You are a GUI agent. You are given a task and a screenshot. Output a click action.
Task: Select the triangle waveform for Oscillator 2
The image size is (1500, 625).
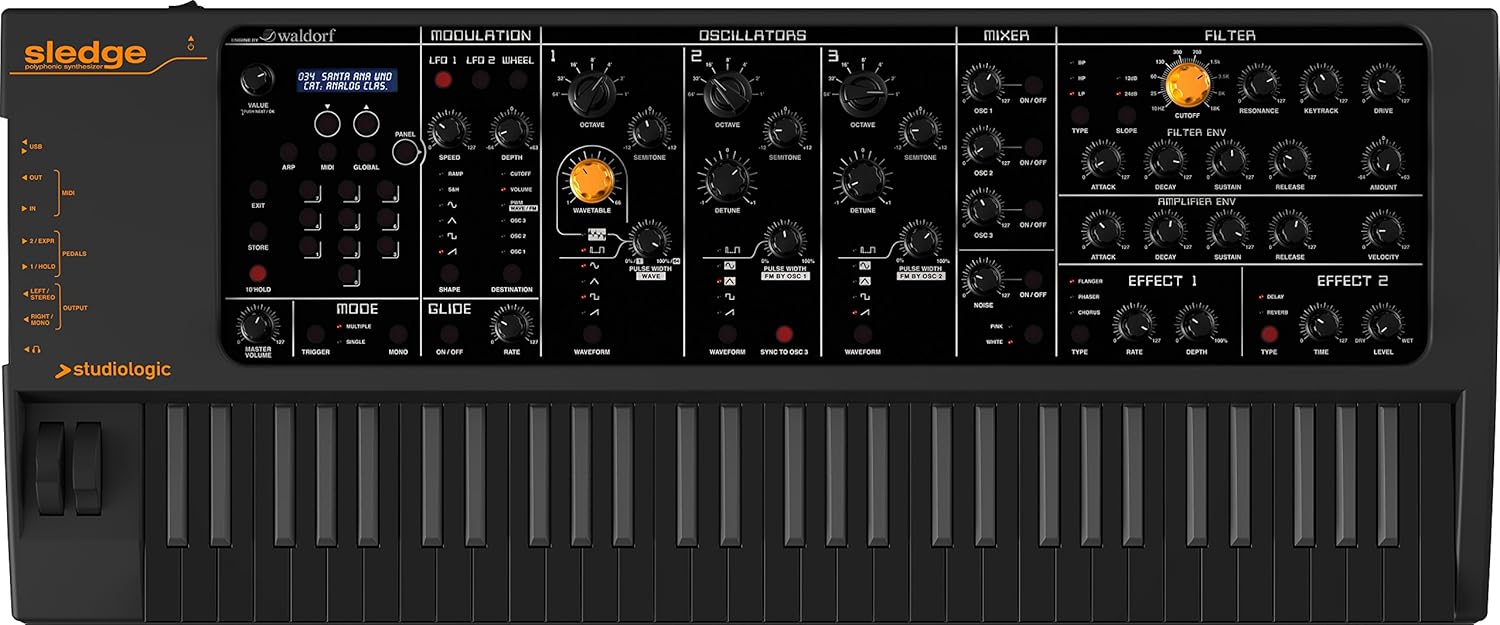coord(729,280)
